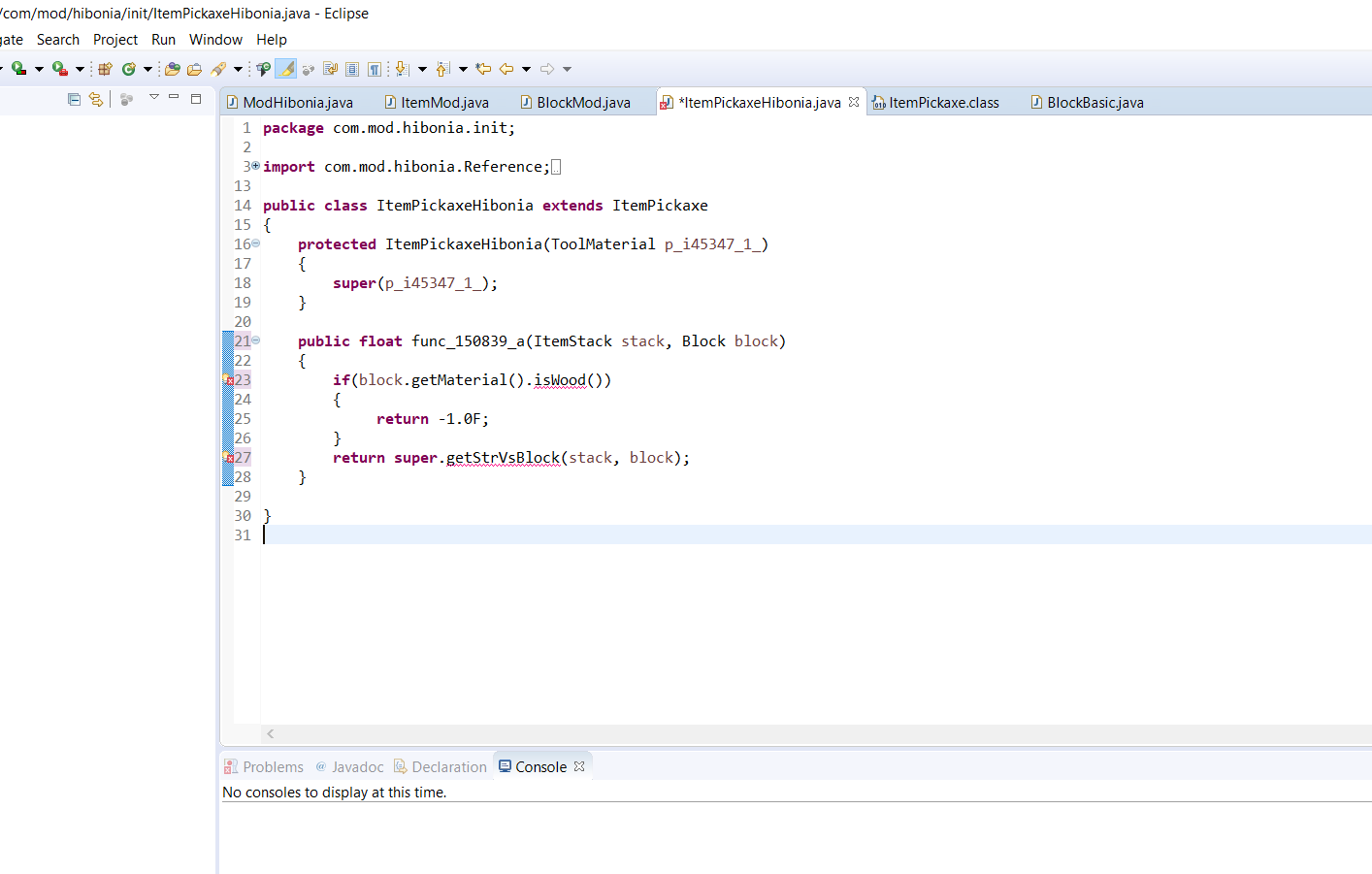The height and width of the screenshot is (874, 1372).
Task: Expand the folded import statements
Action: click(x=256, y=166)
